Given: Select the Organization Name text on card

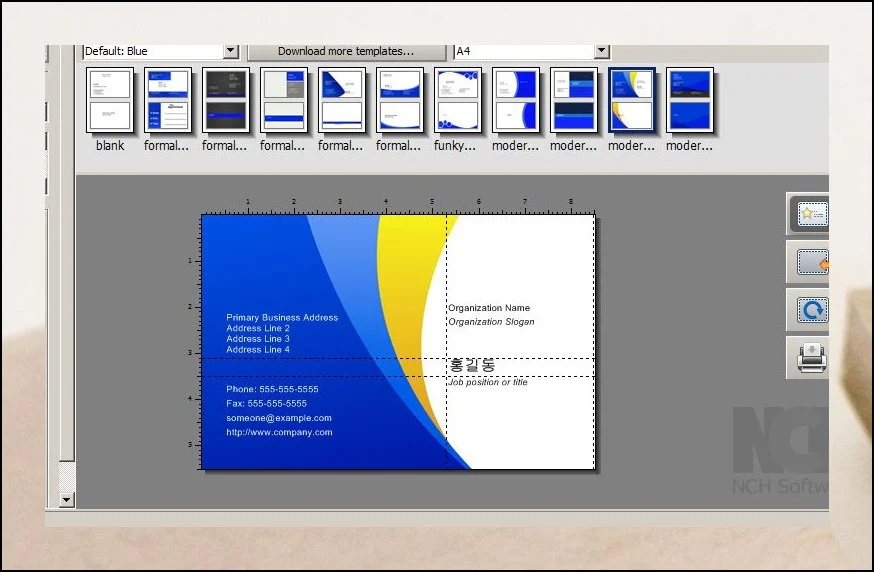Looking at the screenshot, I should pos(489,308).
